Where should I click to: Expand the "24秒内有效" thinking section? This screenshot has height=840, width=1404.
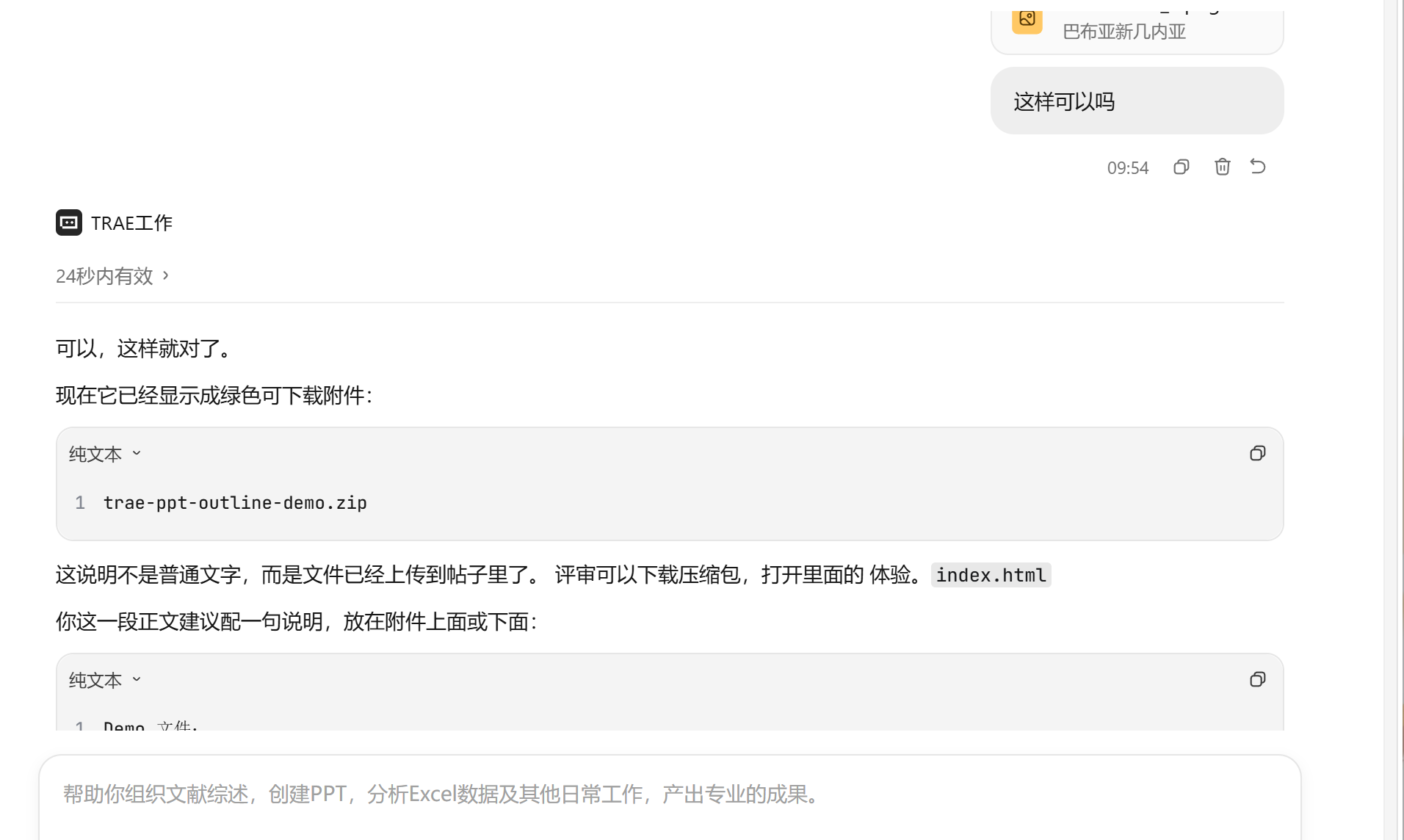[112, 276]
